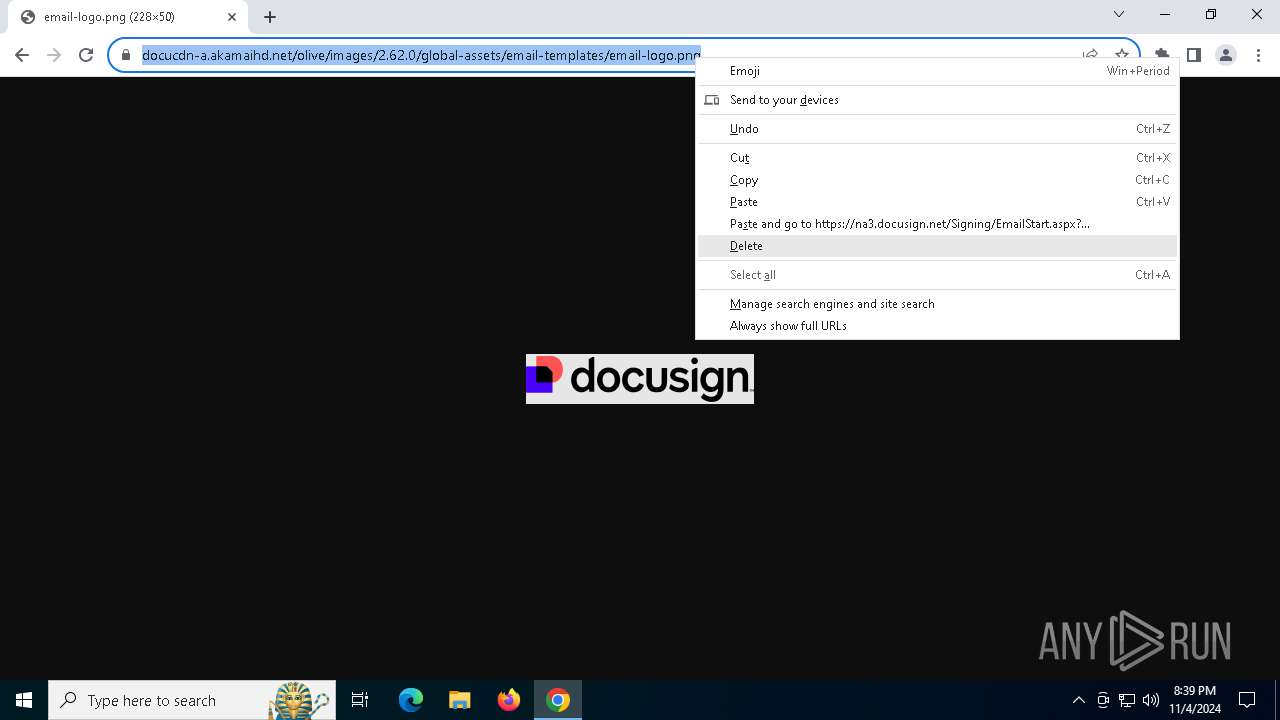This screenshot has width=1280, height=720.
Task: Click the Chrome taskbar icon
Action: click(558, 700)
